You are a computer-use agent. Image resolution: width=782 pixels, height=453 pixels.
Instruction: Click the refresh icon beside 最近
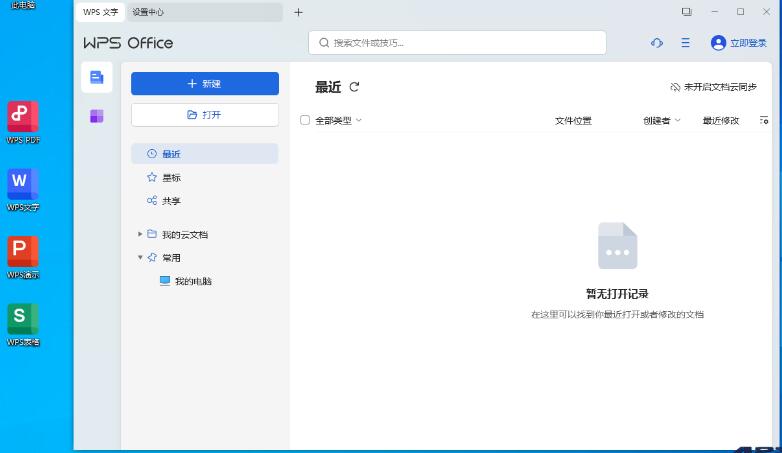(354, 87)
